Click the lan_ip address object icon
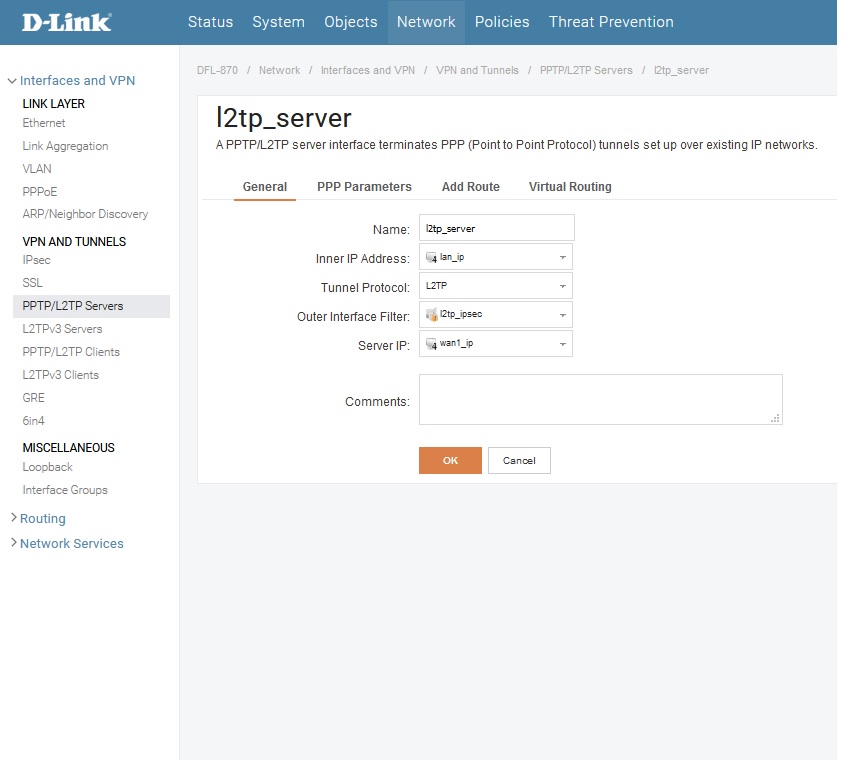Image resolution: width=850 pixels, height=760 pixels. [x=431, y=258]
